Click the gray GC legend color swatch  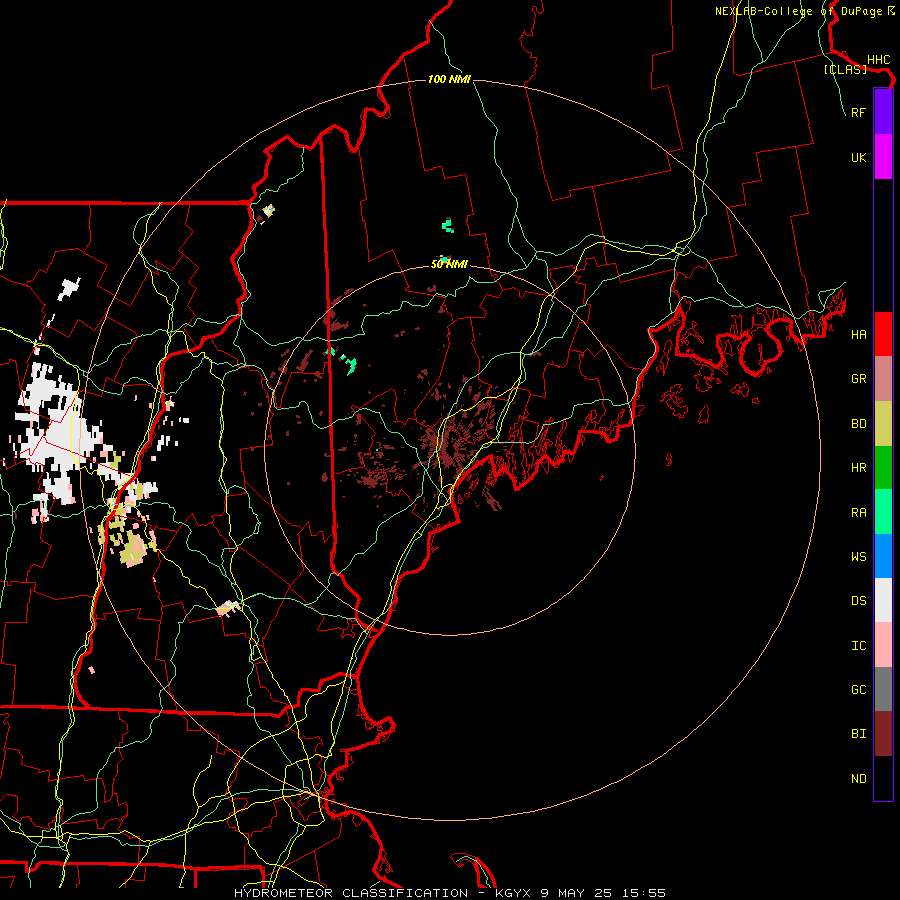coord(883,689)
